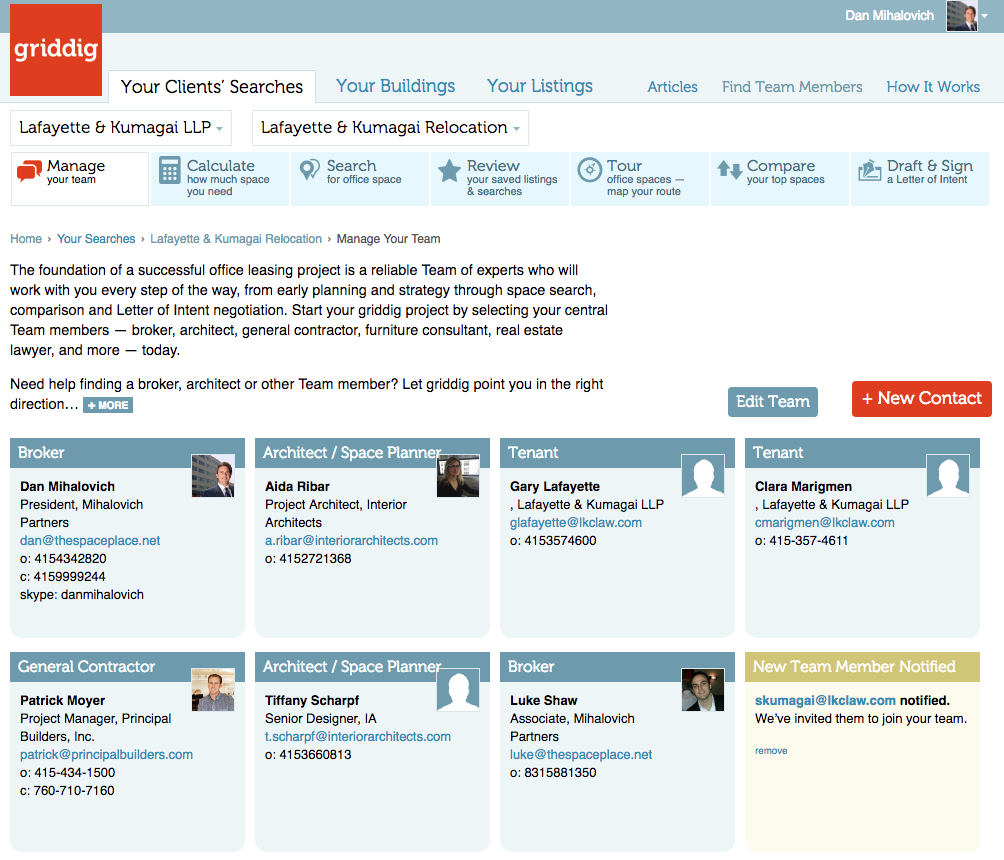Click Clara Marigmen name
Screen dimensions: 1004x860
coord(803,487)
